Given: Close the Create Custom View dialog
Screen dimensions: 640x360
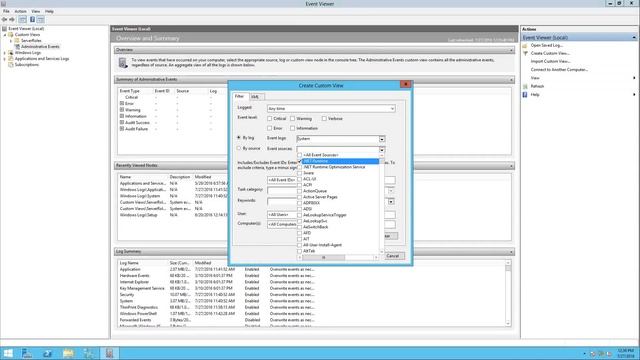Looking at the screenshot, I should tap(405, 84).
